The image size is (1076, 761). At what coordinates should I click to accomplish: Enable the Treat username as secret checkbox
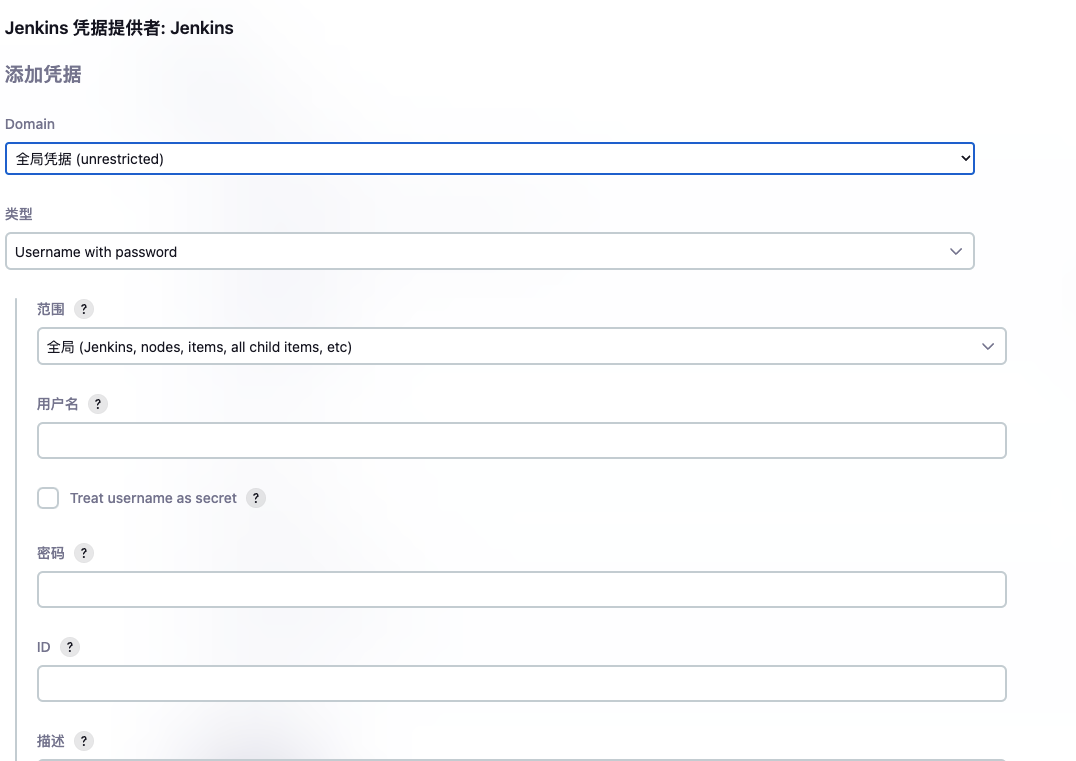pos(48,498)
